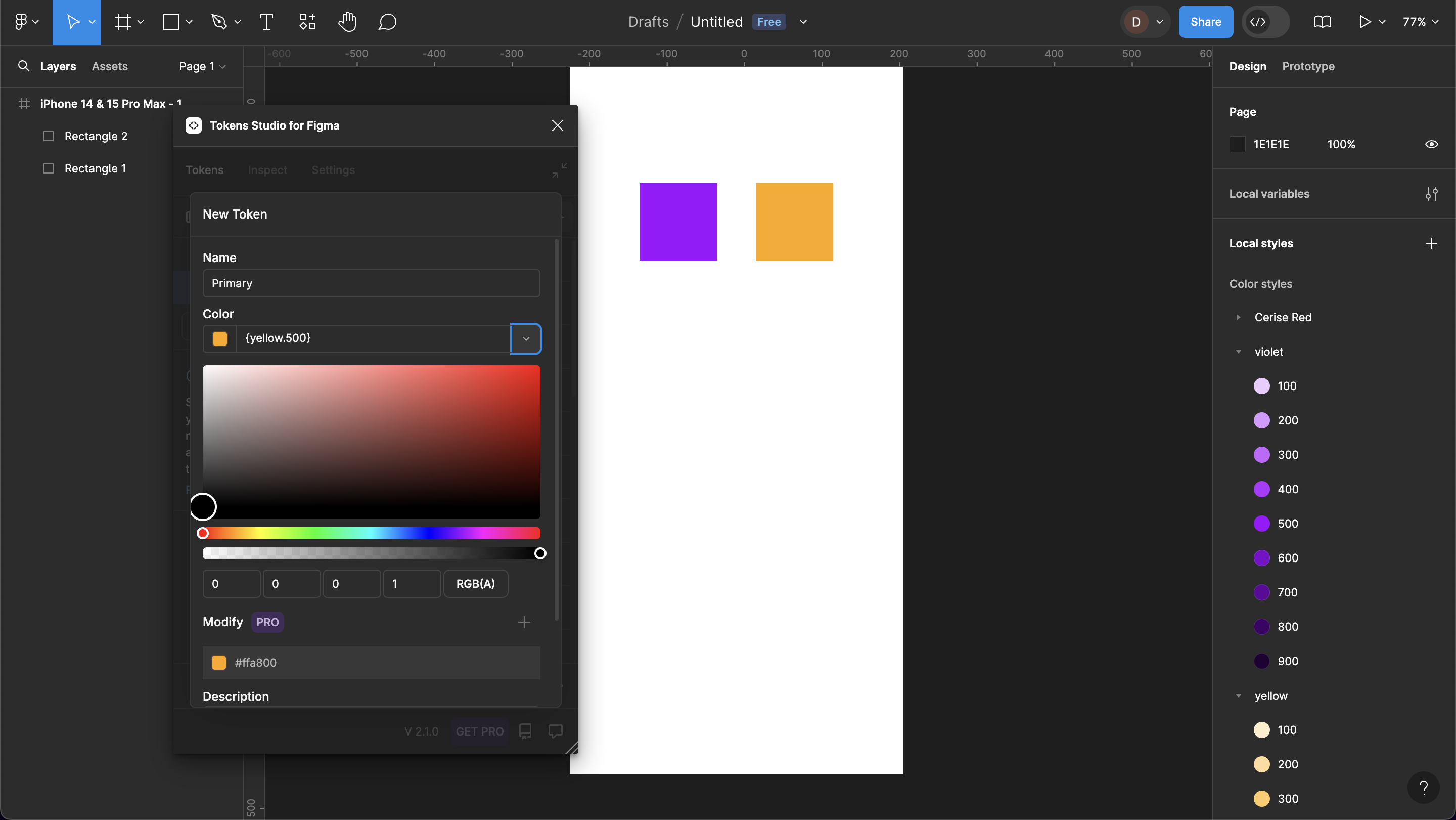Screen dimensions: 1456x820
Task: Switch to the Assets tab
Action: tap(110, 66)
